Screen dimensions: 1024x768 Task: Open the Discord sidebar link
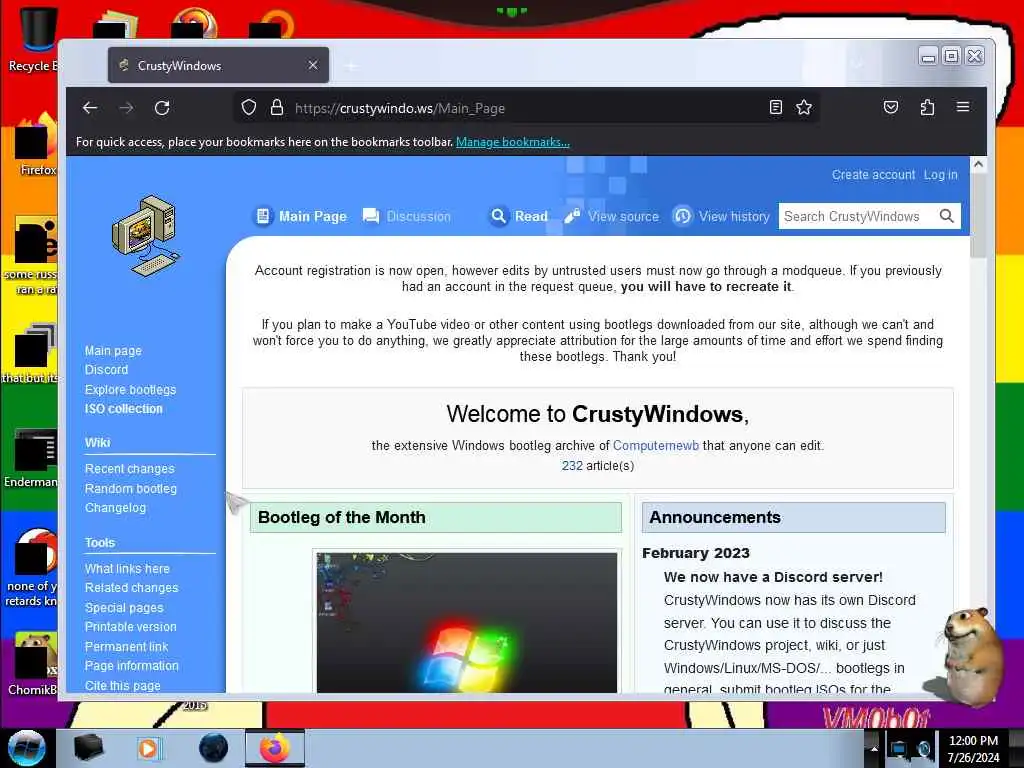pyautogui.click(x=106, y=370)
